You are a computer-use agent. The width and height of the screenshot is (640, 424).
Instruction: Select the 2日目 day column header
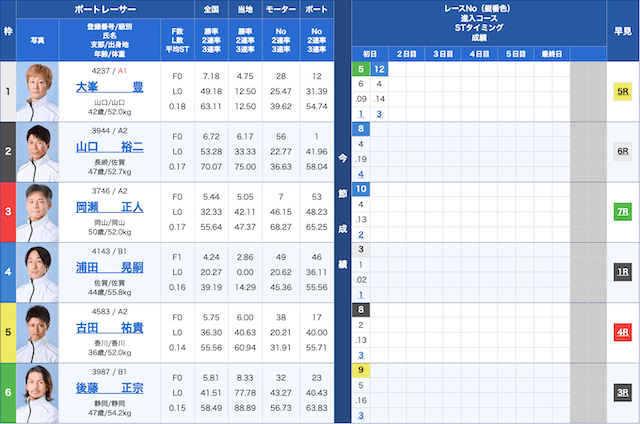pyautogui.click(x=406, y=53)
